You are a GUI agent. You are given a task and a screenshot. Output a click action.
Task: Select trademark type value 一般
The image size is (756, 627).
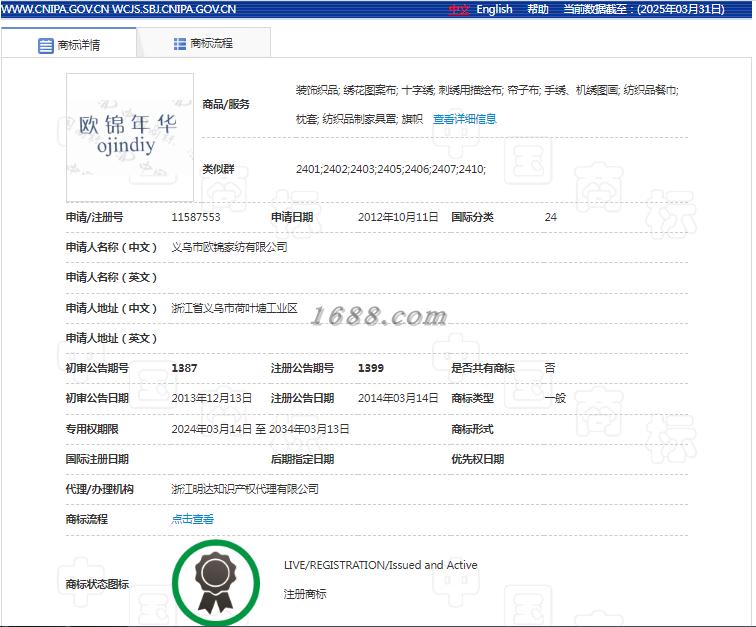point(555,398)
